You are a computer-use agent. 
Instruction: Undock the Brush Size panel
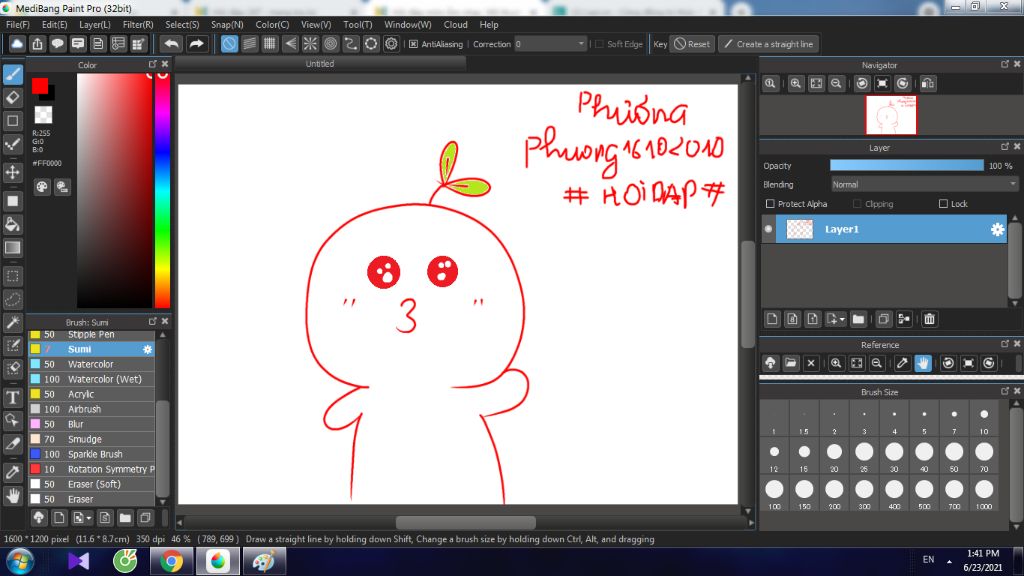tap(1005, 391)
